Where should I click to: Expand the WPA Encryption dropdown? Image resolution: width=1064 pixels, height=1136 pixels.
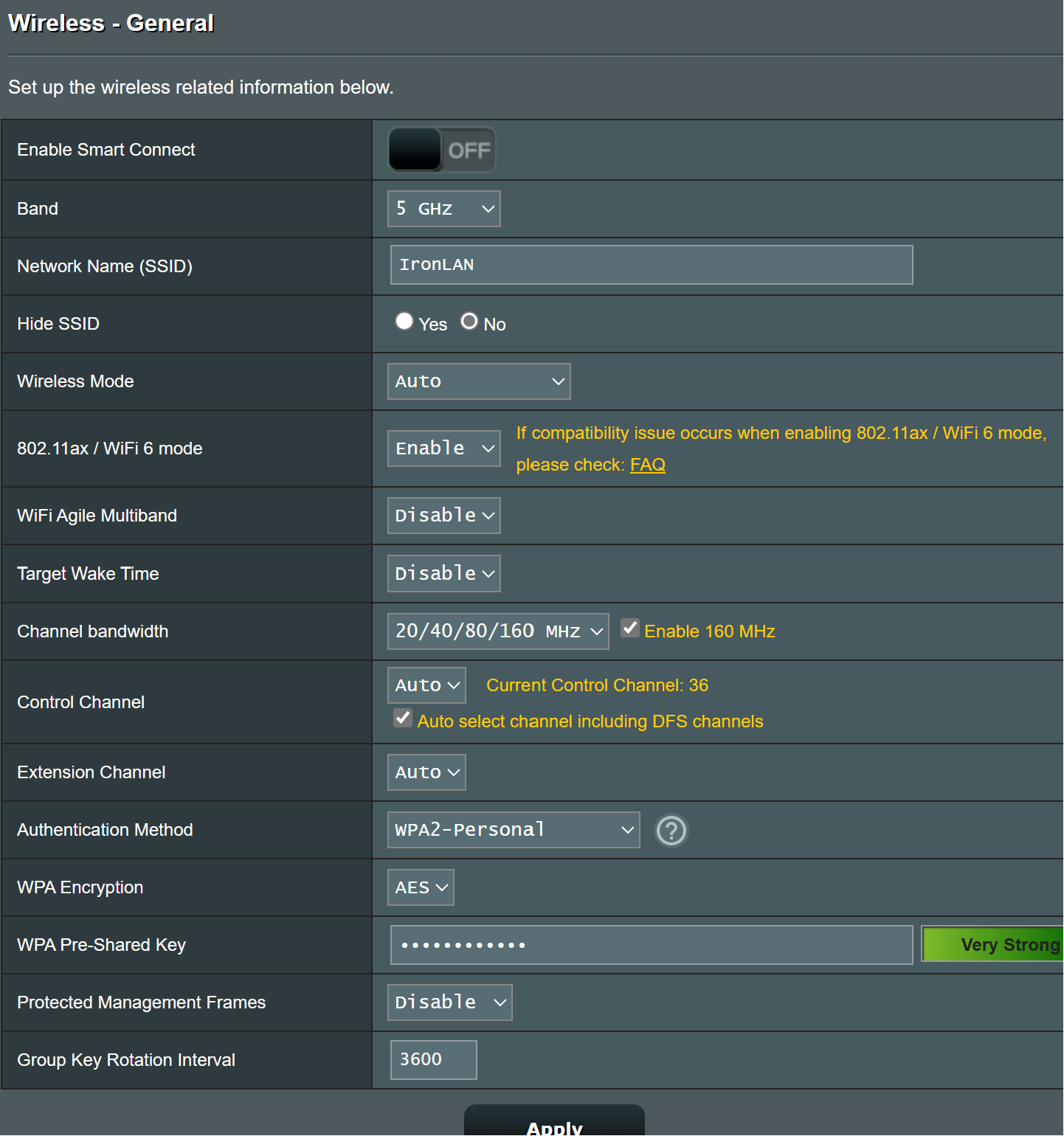pyautogui.click(x=421, y=887)
